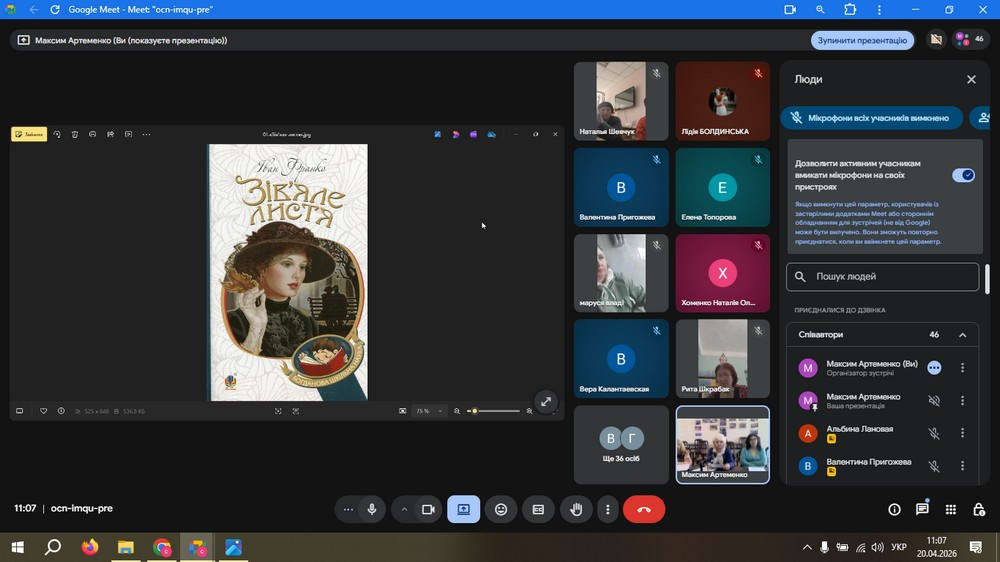Open the three-dot more options call menu

click(x=608, y=509)
